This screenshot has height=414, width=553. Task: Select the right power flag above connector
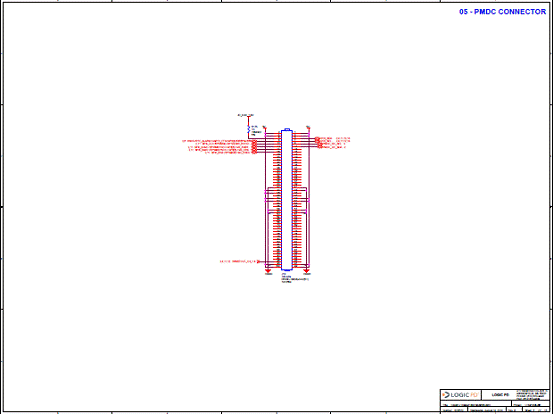[x=308, y=127]
